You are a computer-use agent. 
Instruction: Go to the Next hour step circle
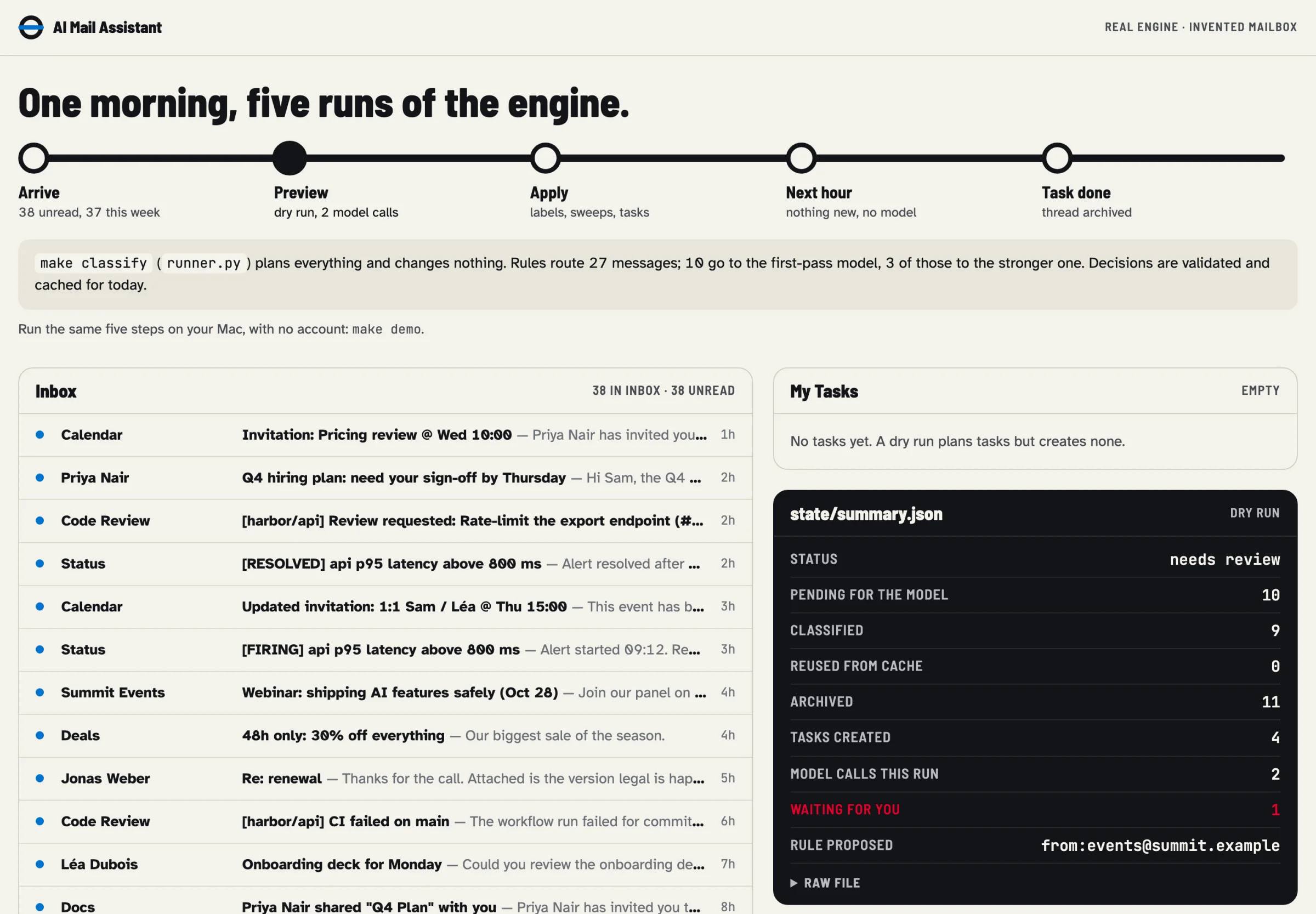tap(801, 158)
